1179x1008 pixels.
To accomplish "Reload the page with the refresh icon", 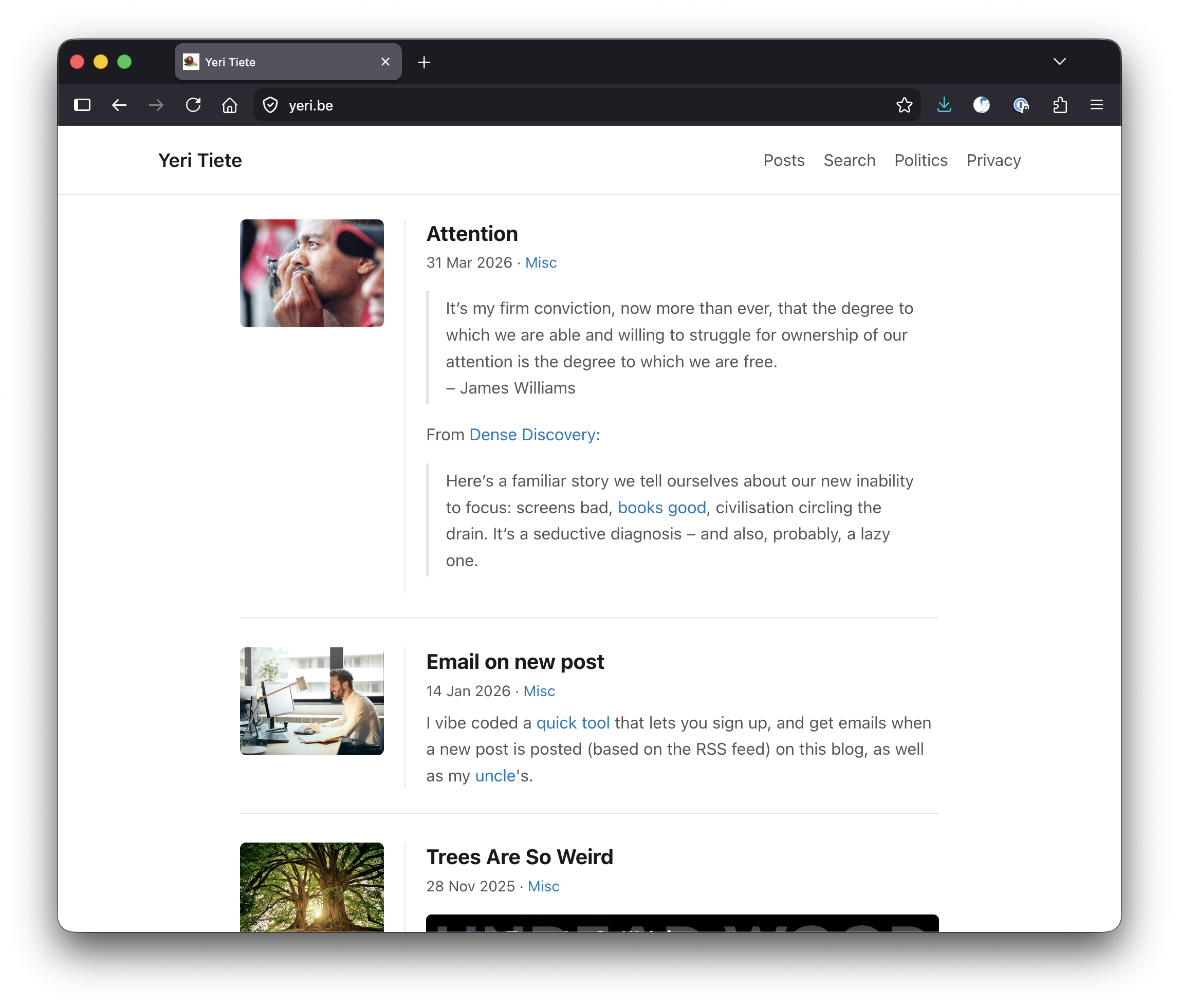I will coord(193,105).
